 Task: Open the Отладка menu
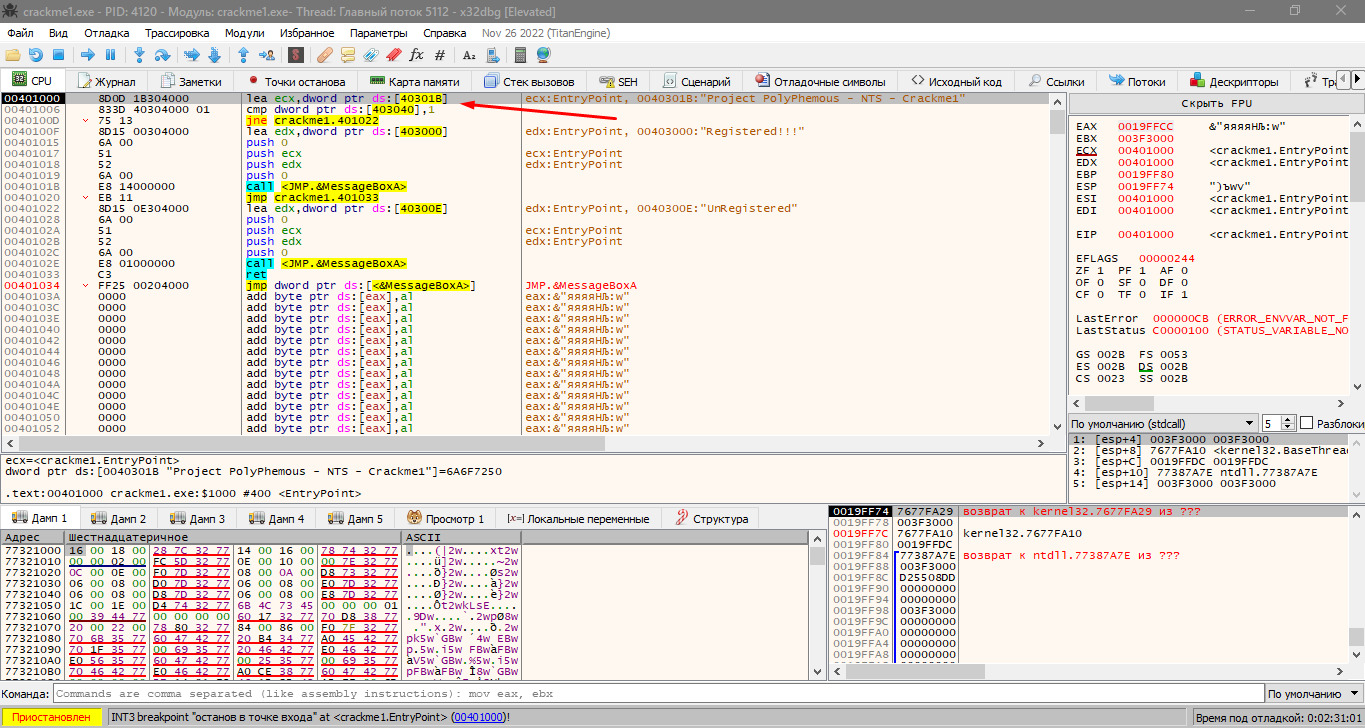[x=107, y=32]
